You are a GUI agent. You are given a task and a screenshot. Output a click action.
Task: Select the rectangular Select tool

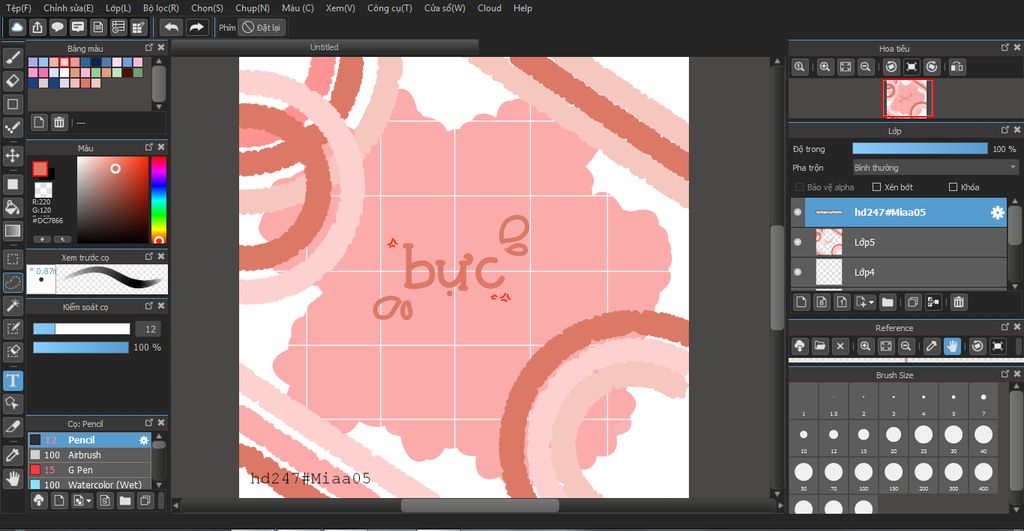pos(12,259)
